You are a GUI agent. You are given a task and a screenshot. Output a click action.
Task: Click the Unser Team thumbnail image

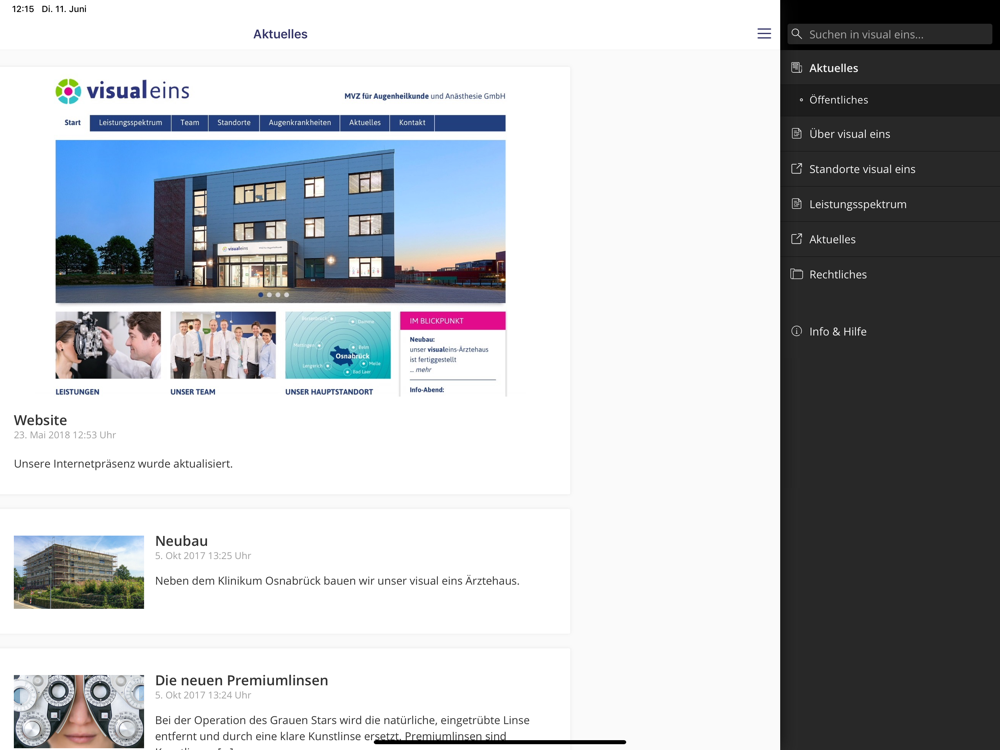click(x=223, y=345)
